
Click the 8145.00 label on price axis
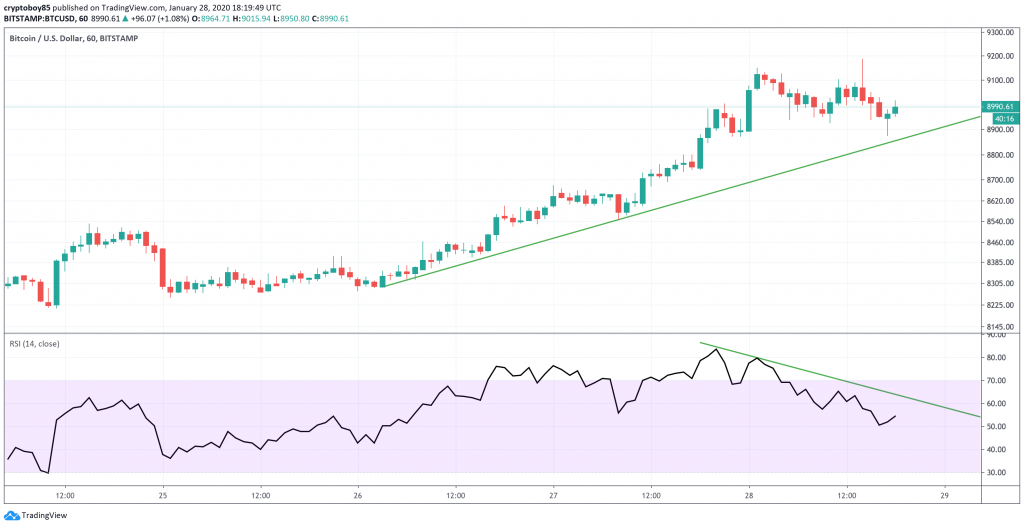tap(999, 327)
